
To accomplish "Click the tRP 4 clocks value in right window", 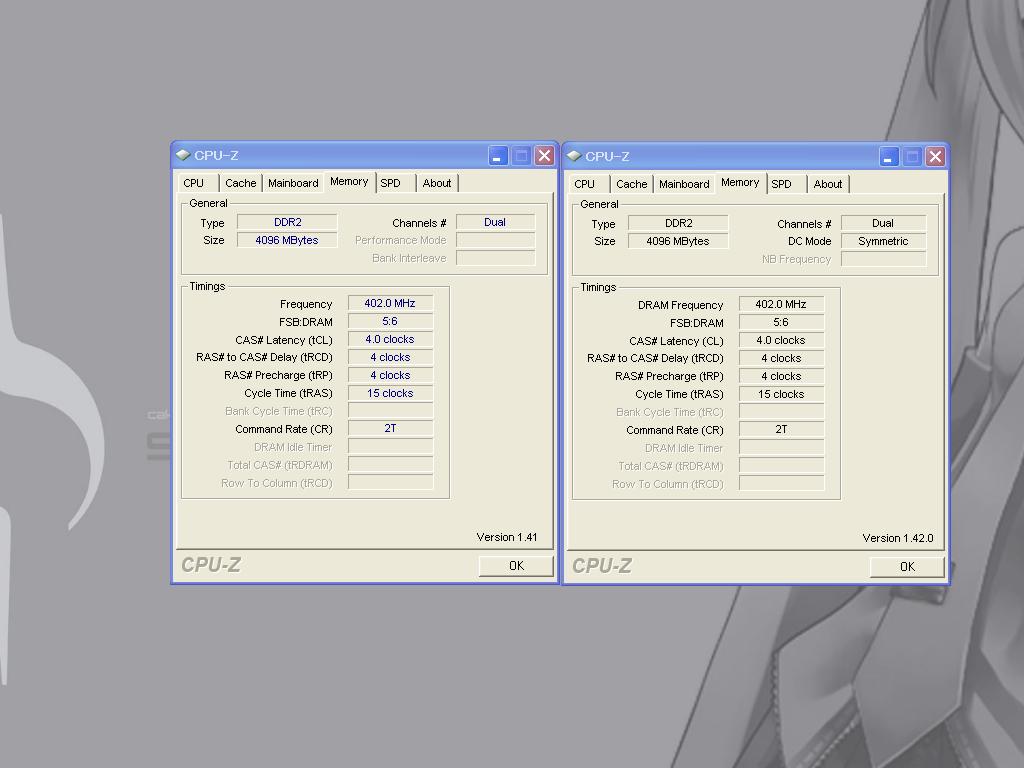I will [x=781, y=377].
